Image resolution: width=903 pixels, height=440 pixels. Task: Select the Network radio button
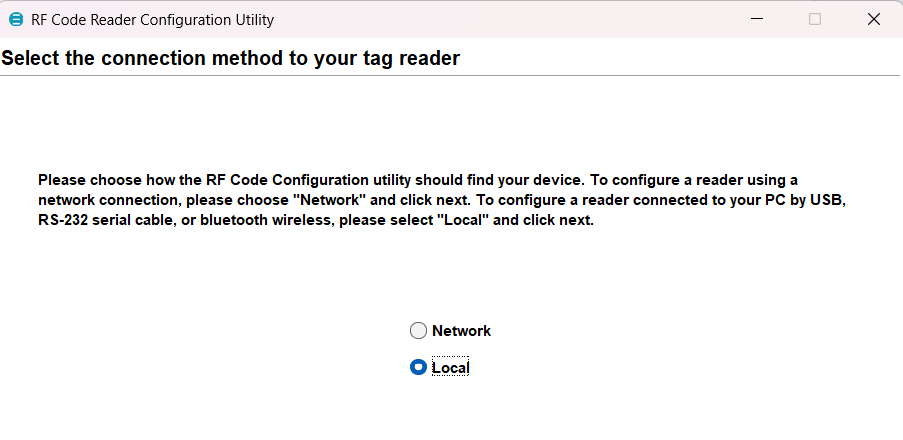418,331
